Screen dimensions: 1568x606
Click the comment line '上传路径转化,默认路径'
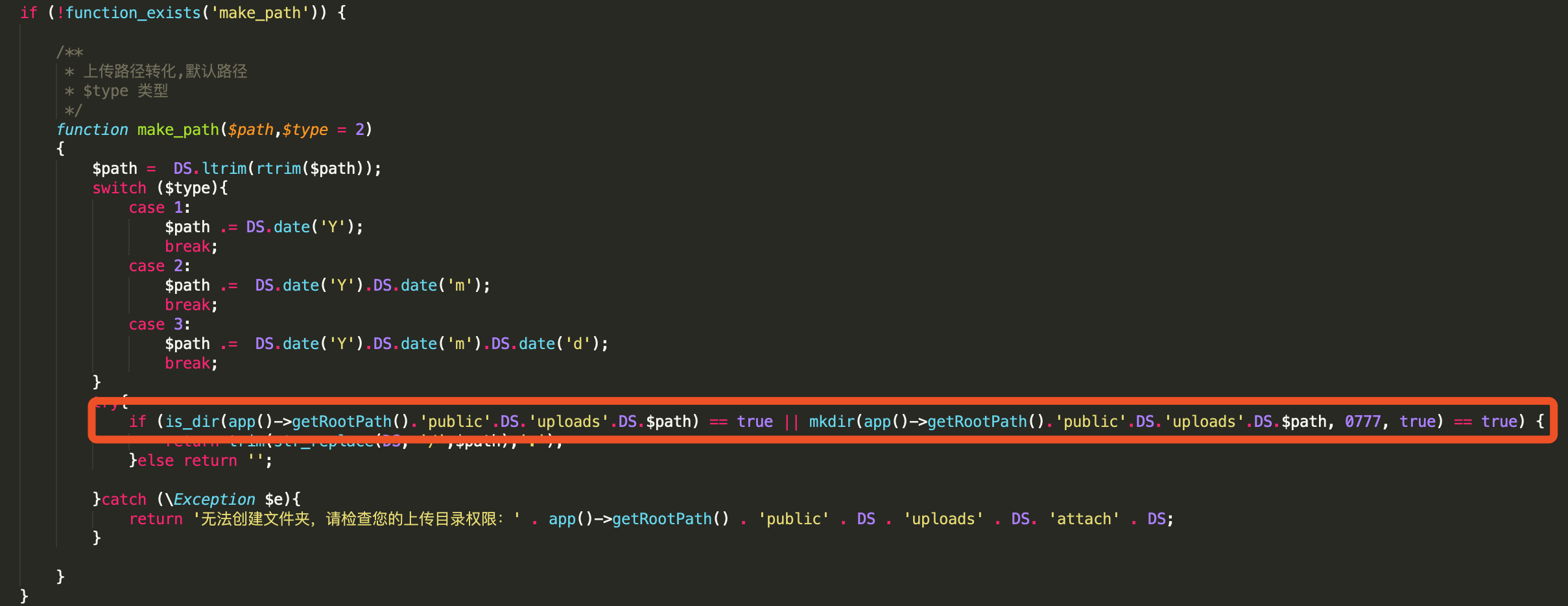pos(165,71)
